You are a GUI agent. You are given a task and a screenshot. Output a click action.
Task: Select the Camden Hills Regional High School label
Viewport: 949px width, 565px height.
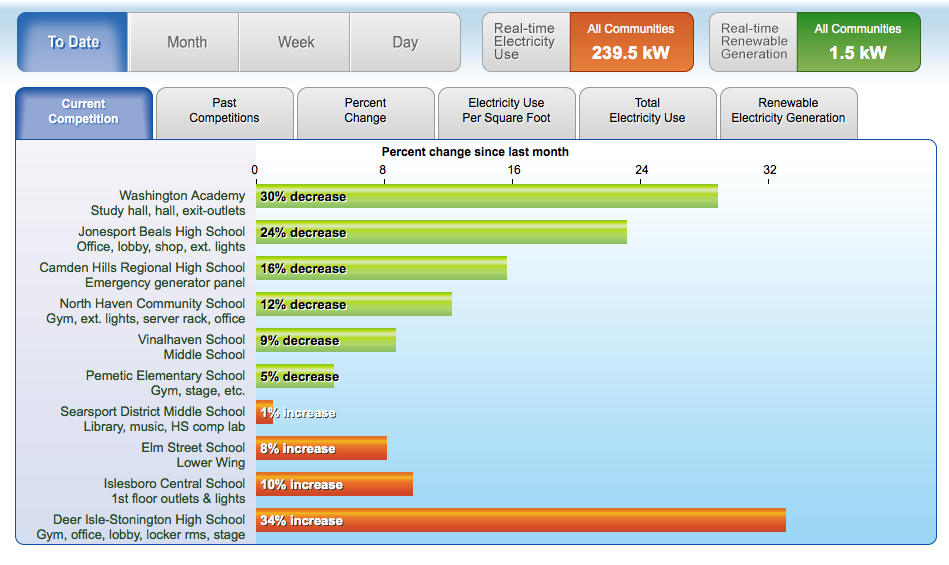[142, 268]
